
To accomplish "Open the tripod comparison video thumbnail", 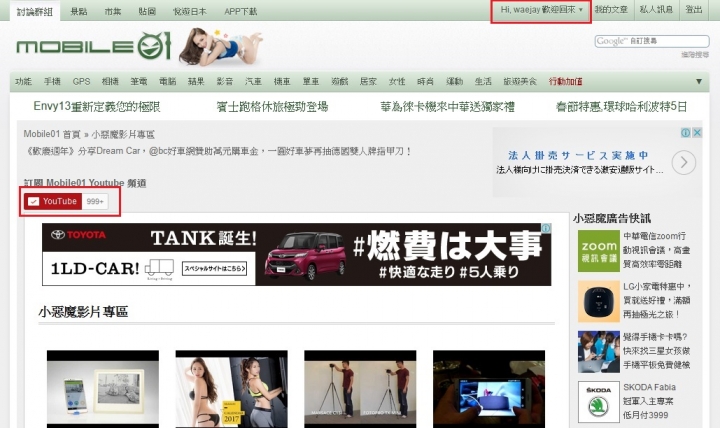I will [360, 389].
